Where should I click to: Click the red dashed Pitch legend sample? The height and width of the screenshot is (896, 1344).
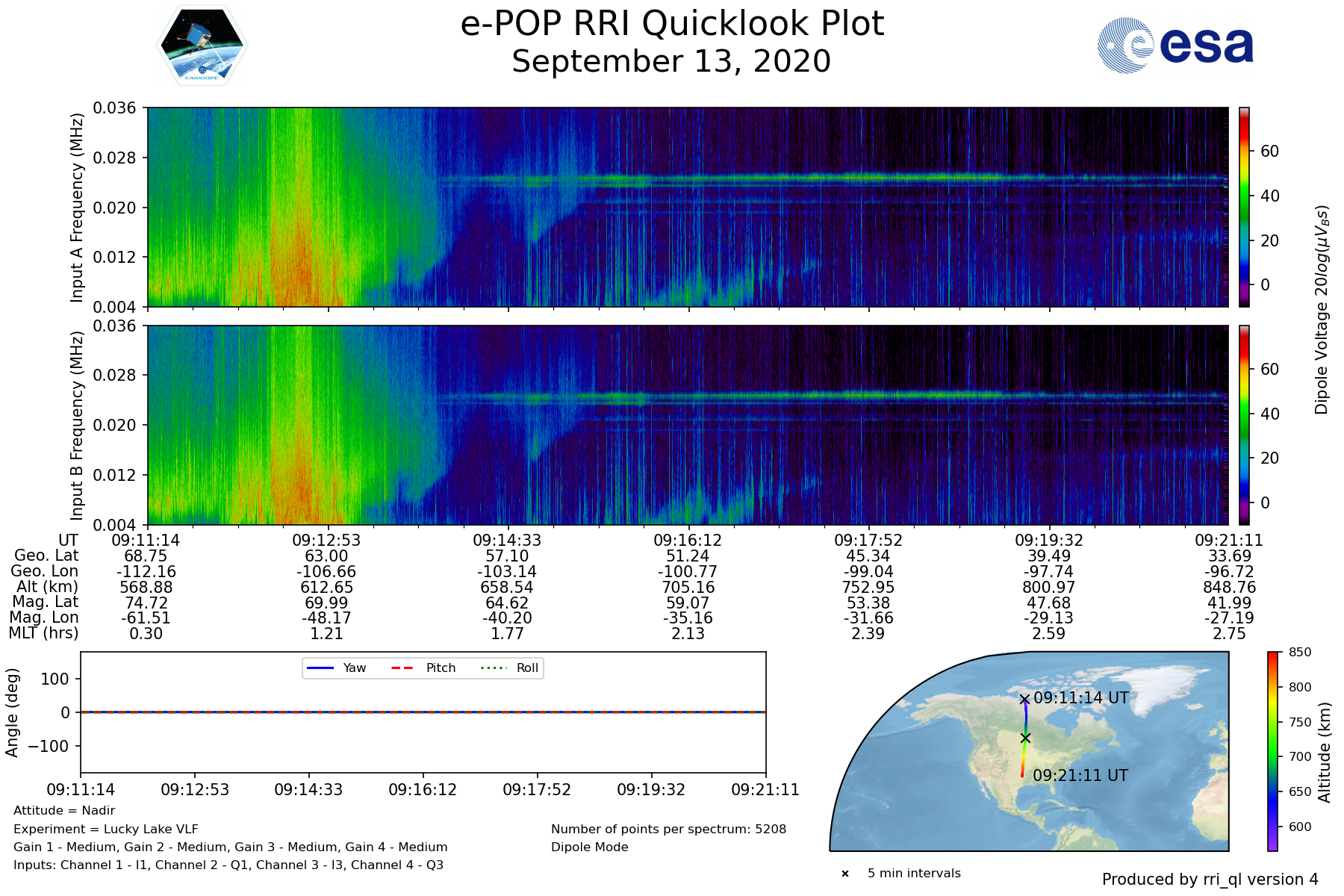(402, 668)
